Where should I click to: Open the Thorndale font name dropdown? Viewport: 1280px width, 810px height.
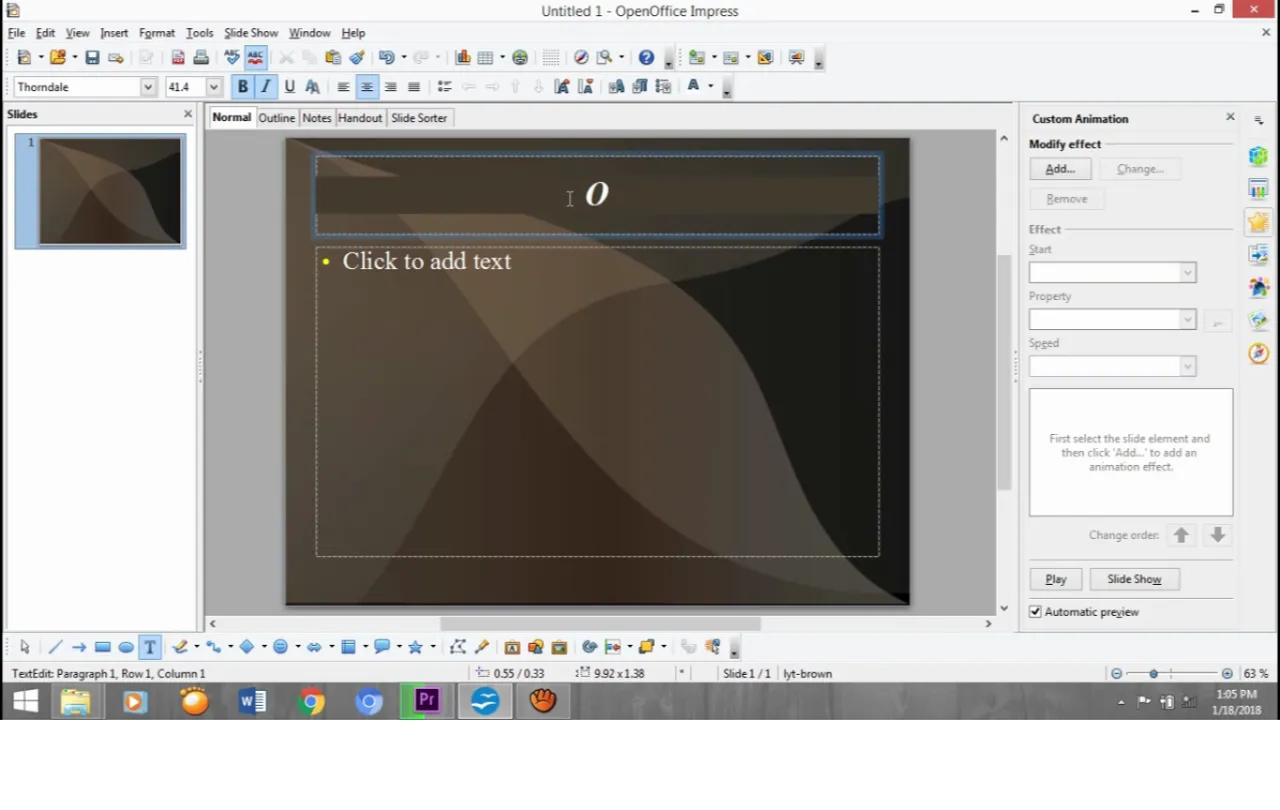(x=147, y=86)
